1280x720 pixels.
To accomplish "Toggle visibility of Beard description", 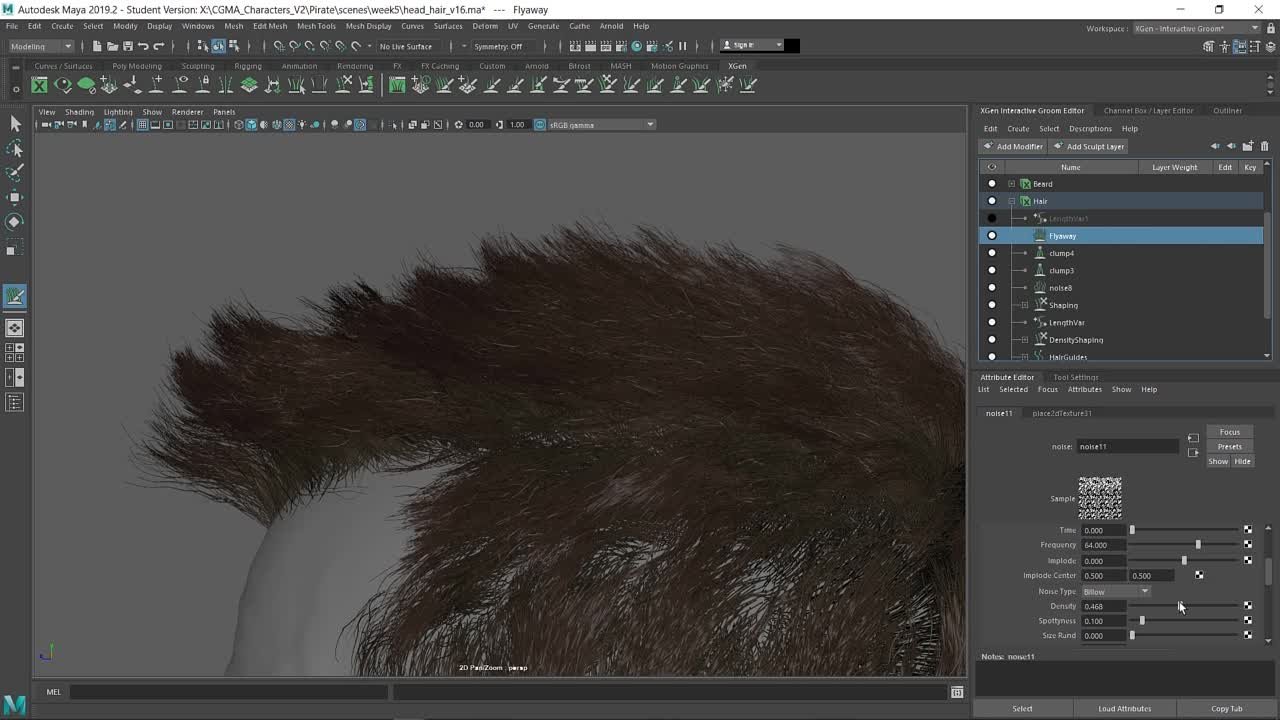I will (x=992, y=184).
